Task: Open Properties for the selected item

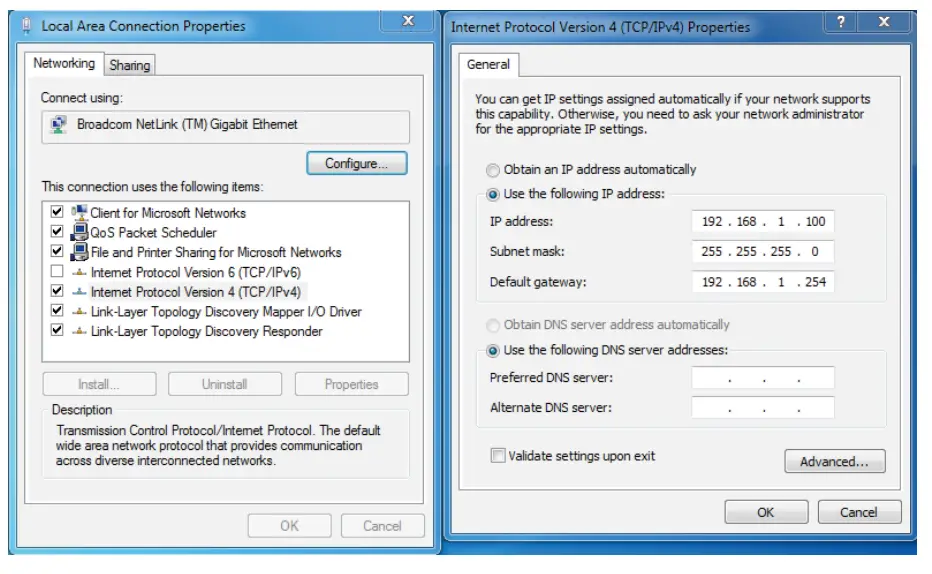Action: coord(351,384)
